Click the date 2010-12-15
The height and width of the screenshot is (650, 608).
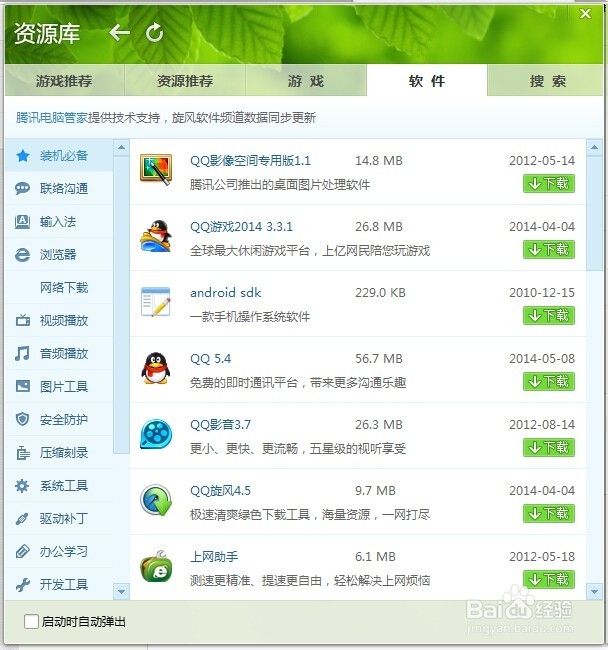(x=542, y=293)
